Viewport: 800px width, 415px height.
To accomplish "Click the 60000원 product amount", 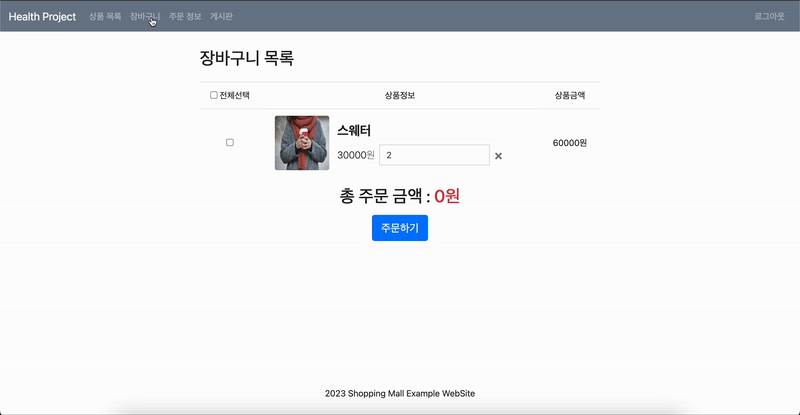I will click(570, 143).
